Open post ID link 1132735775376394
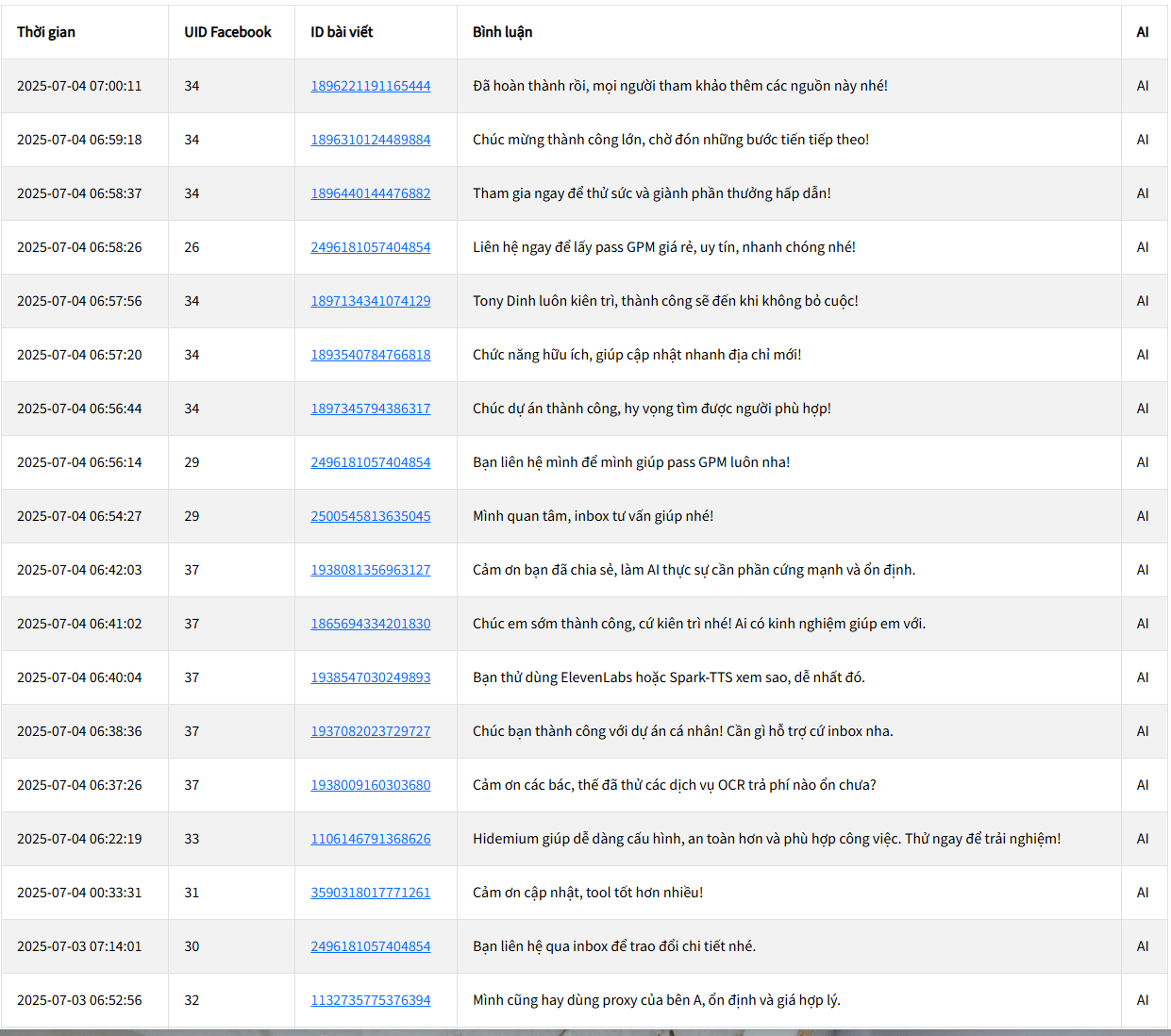This screenshot has width=1171, height=1036. pos(371,1000)
